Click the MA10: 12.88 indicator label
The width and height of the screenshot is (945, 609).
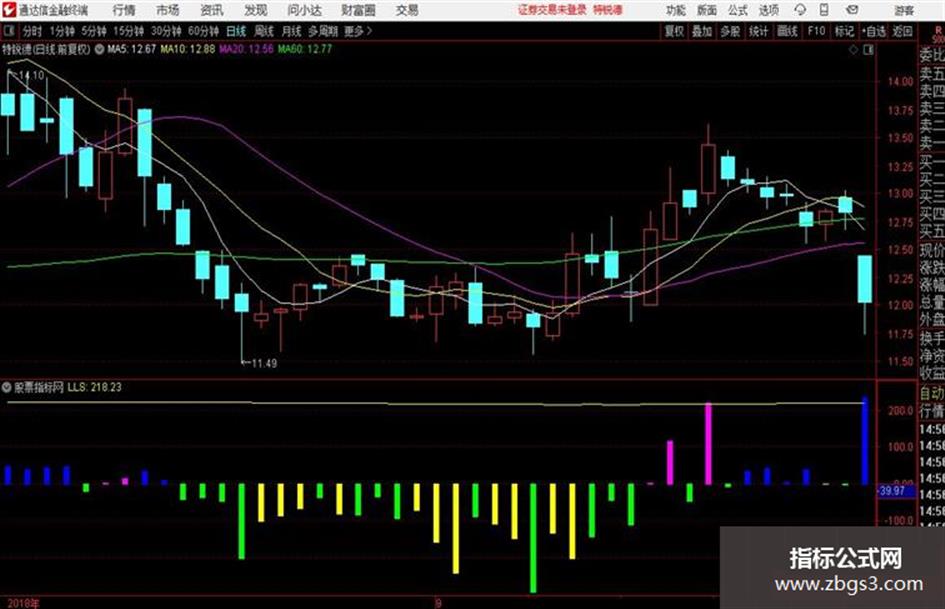click(x=187, y=49)
